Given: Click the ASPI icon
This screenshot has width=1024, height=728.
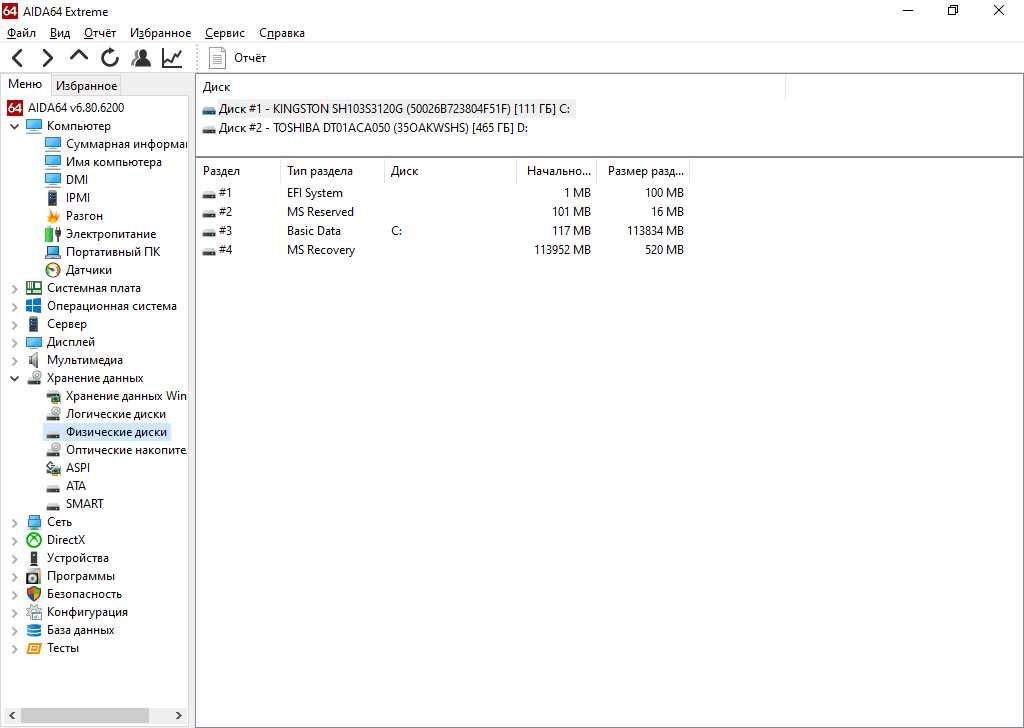Looking at the screenshot, I should tap(53, 468).
